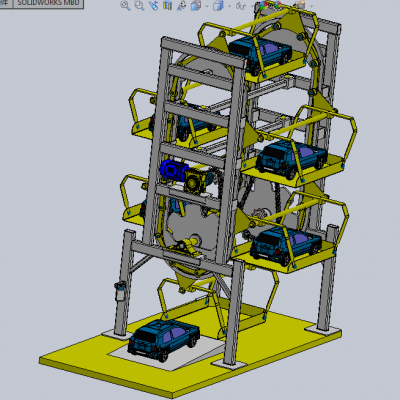Expand the View Settings dropdown arrow
The image size is (400, 400).
311,6
